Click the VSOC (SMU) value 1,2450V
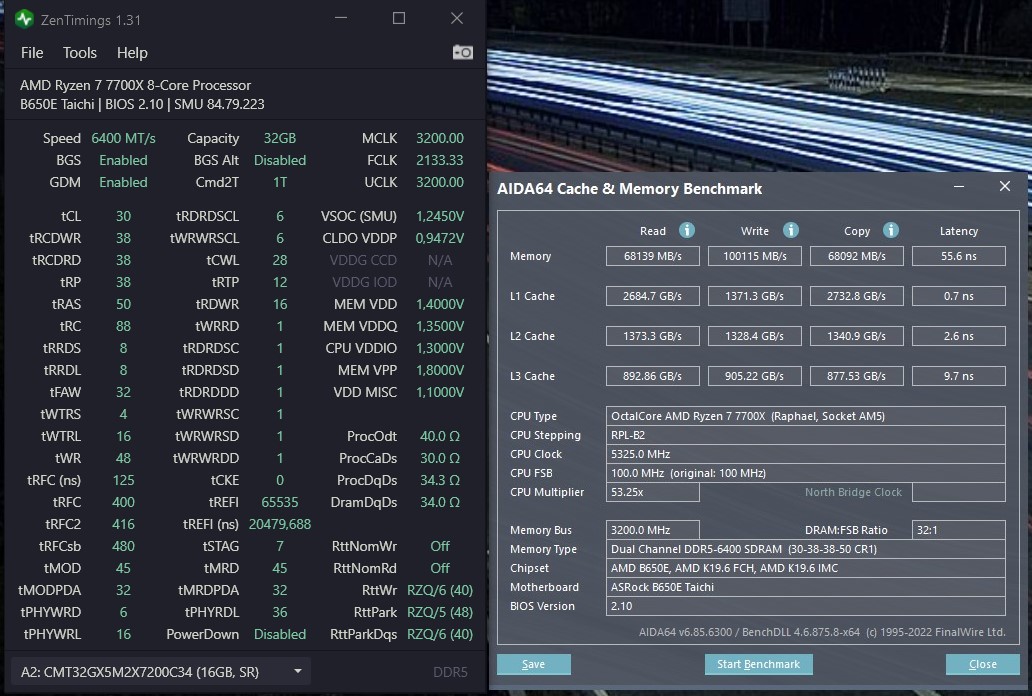Screen dimensions: 1032x696 (x=440, y=216)
